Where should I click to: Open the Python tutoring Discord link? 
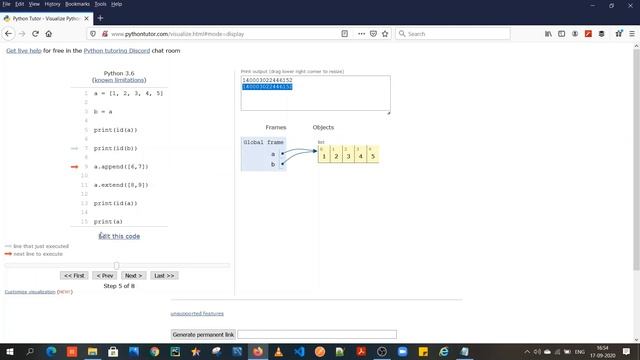point(117,51)
